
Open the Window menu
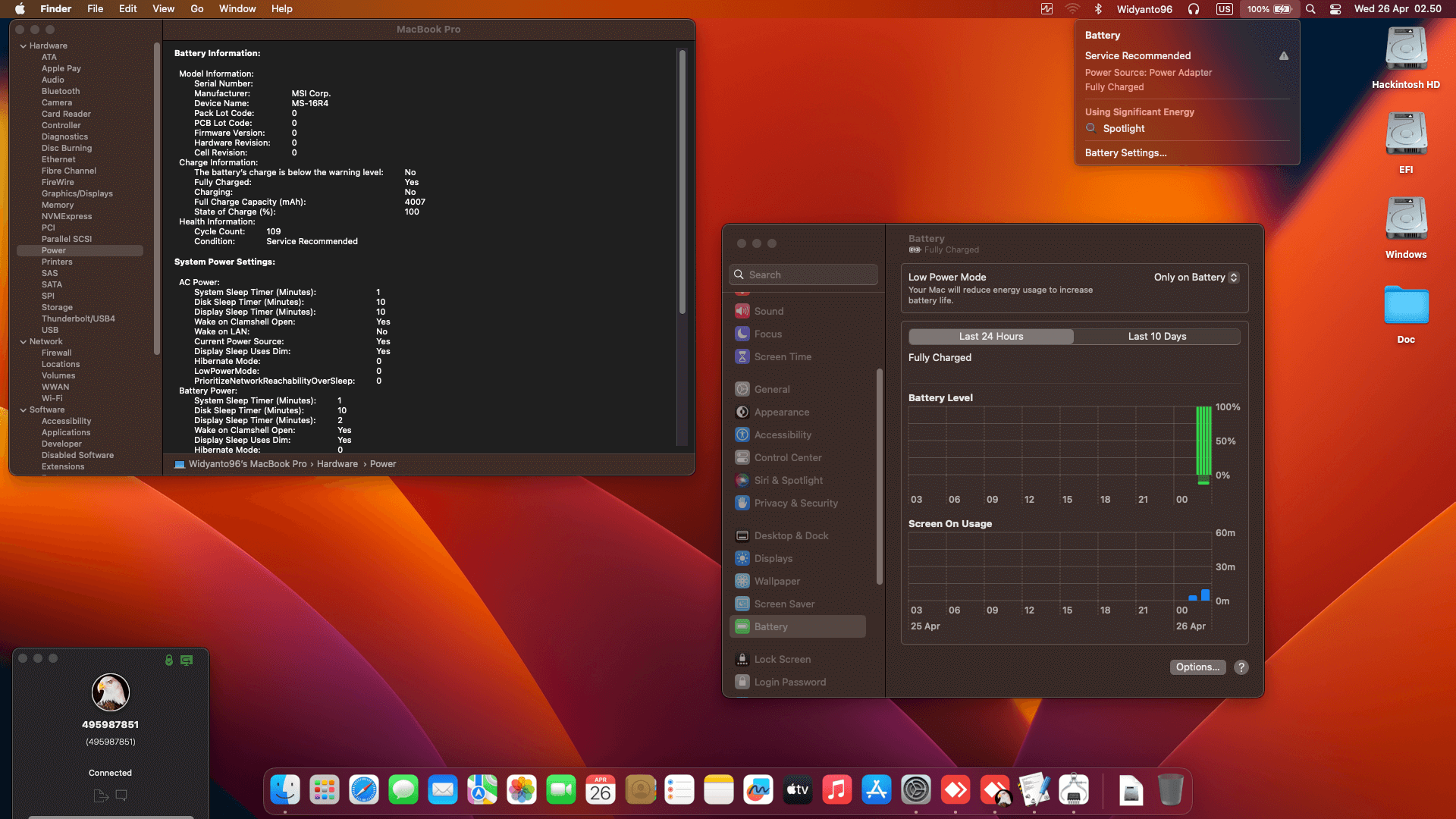coord(237,9)
